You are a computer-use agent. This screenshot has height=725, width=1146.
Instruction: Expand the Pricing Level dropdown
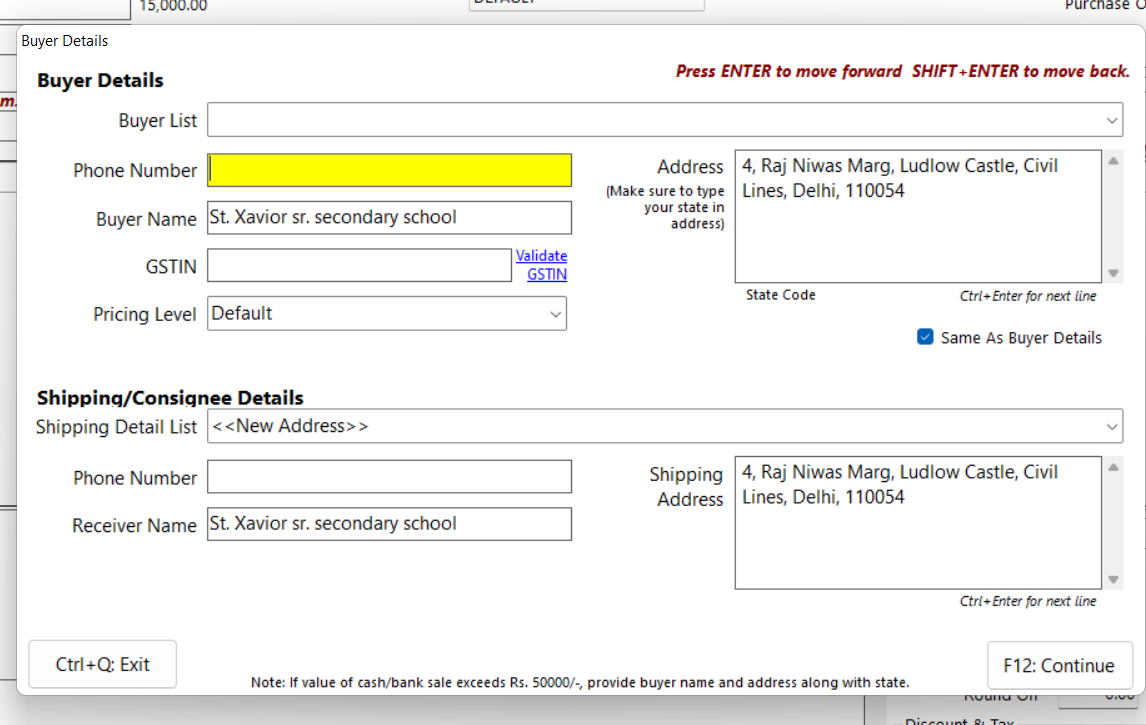click(x=387, y=313)
